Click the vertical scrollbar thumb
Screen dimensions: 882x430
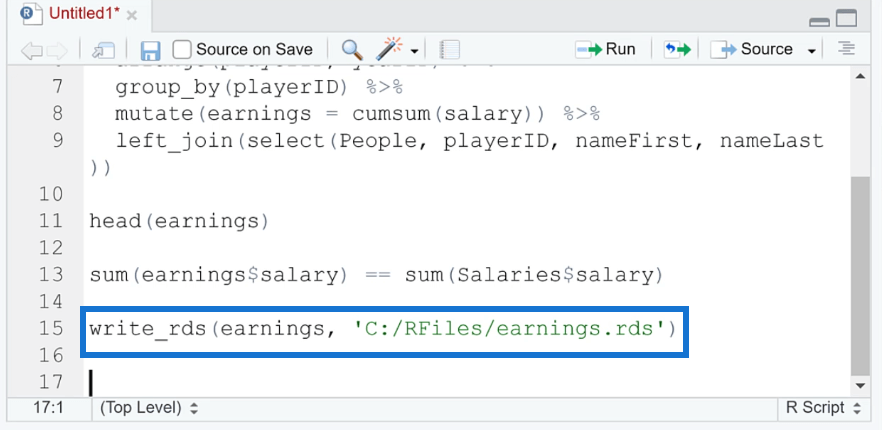860,276
